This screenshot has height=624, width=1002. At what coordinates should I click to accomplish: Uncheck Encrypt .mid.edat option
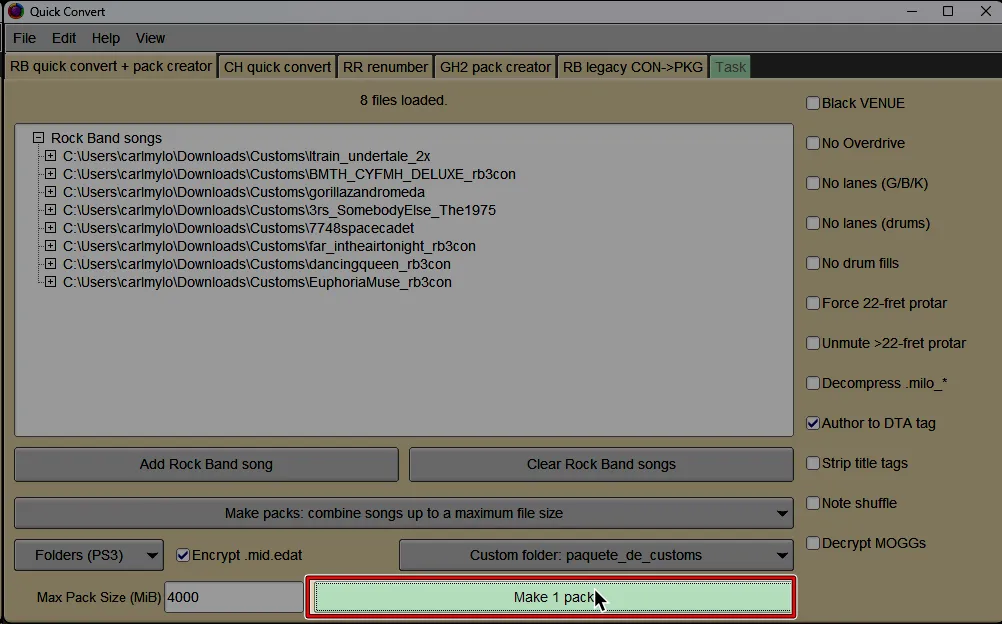point(183,555)
